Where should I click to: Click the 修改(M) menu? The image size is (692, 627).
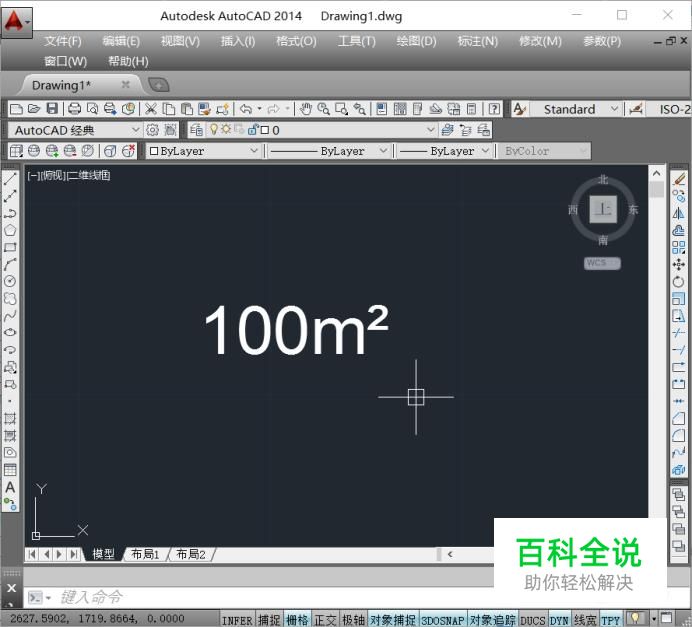coord(540,41)
